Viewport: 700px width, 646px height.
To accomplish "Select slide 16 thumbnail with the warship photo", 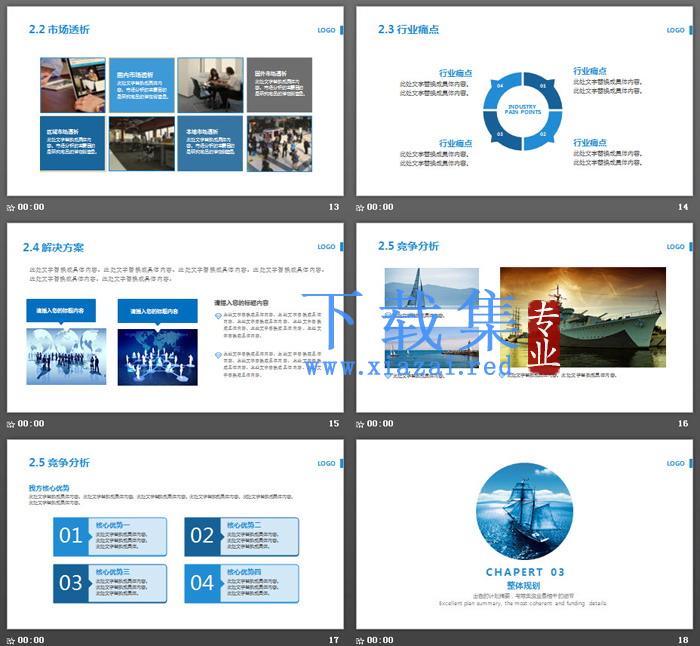I will [524, 317].
